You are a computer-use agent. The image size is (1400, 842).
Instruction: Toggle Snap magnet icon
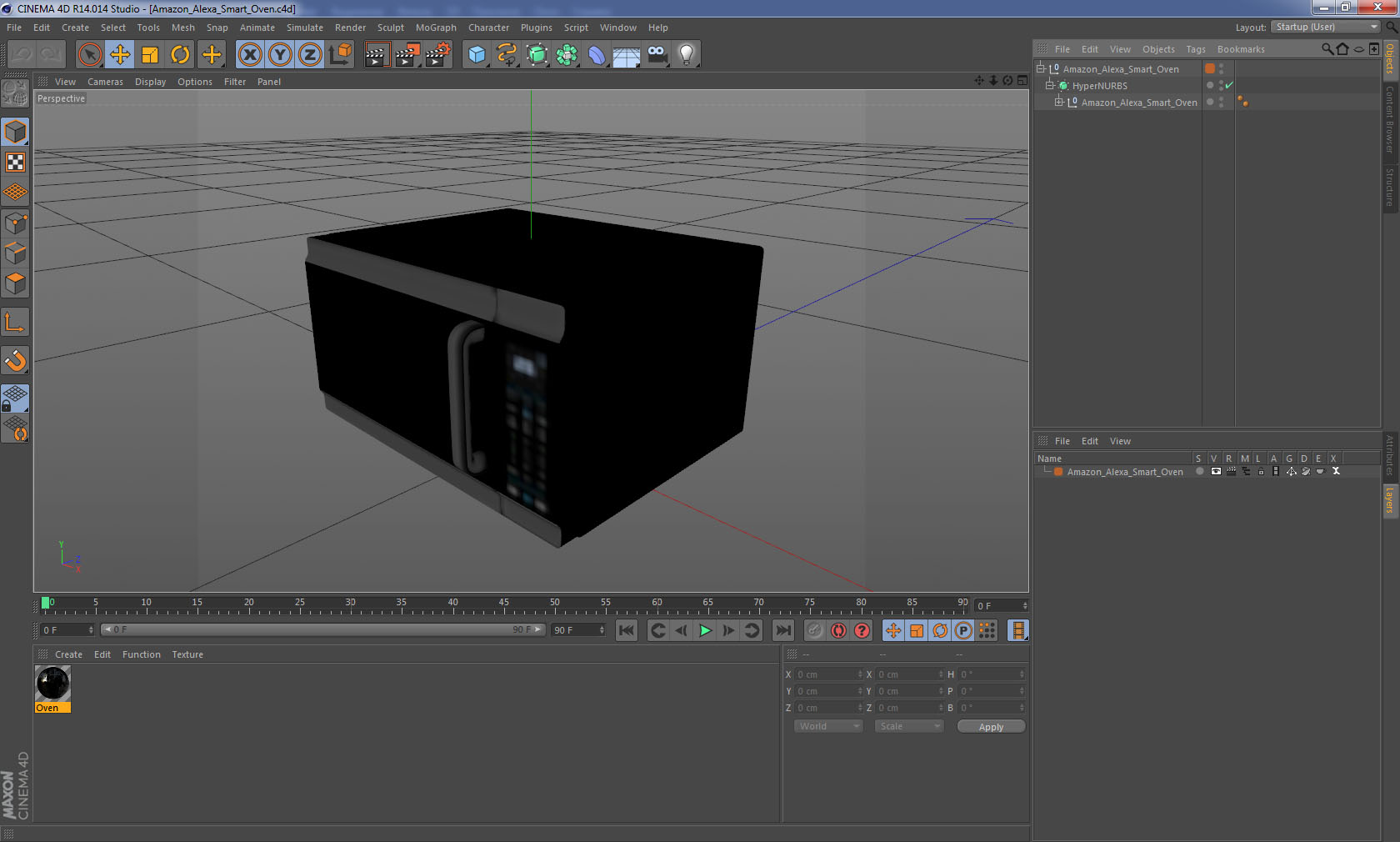pos(16,361)
